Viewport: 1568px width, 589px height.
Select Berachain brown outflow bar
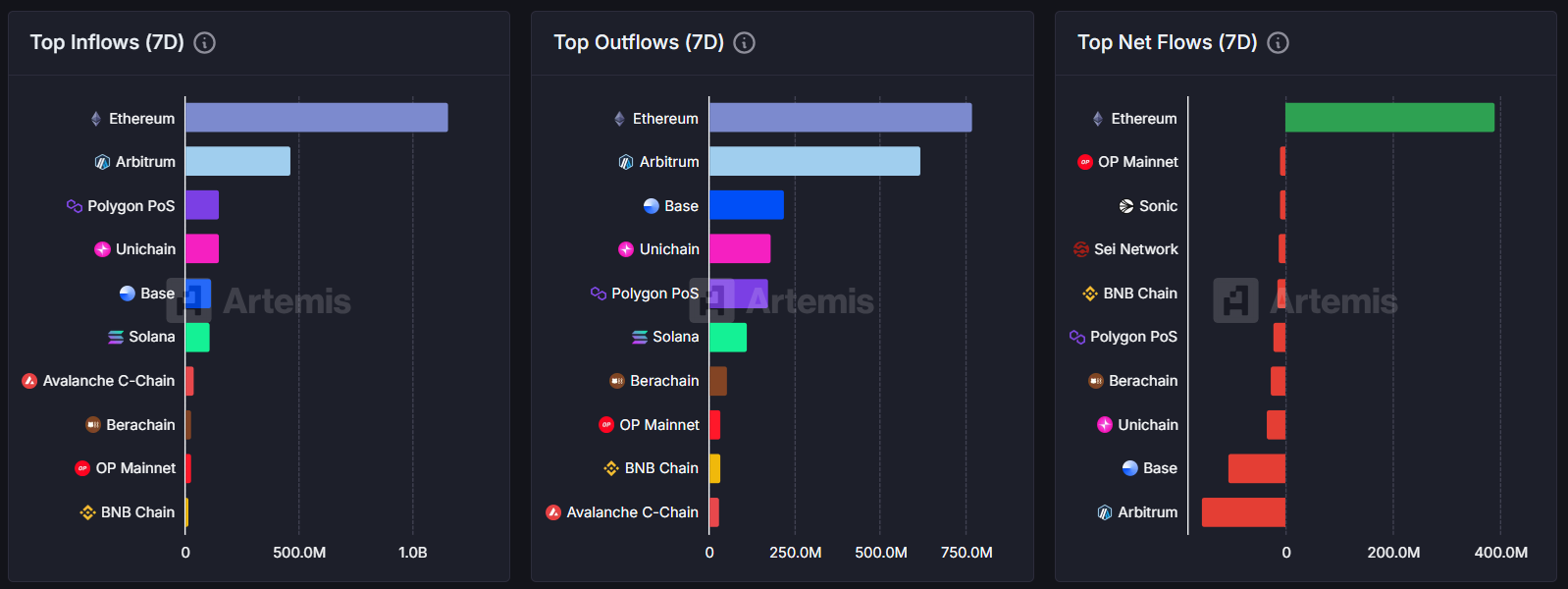tap(718, 381)
